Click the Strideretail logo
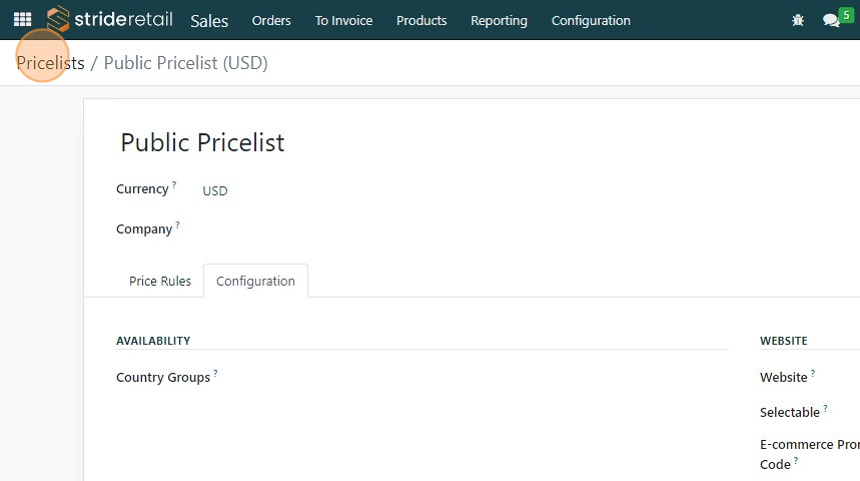860x481 pixels. pos(110,20)
